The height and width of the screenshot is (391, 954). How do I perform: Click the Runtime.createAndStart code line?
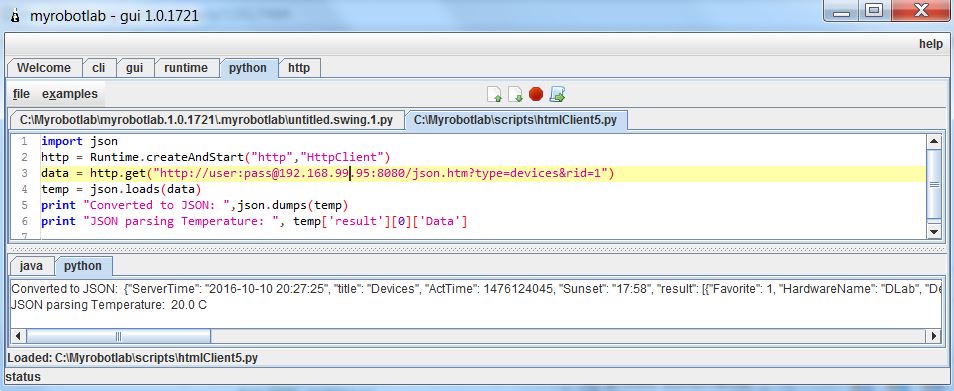pyautogui.click(x=215, y=157)
